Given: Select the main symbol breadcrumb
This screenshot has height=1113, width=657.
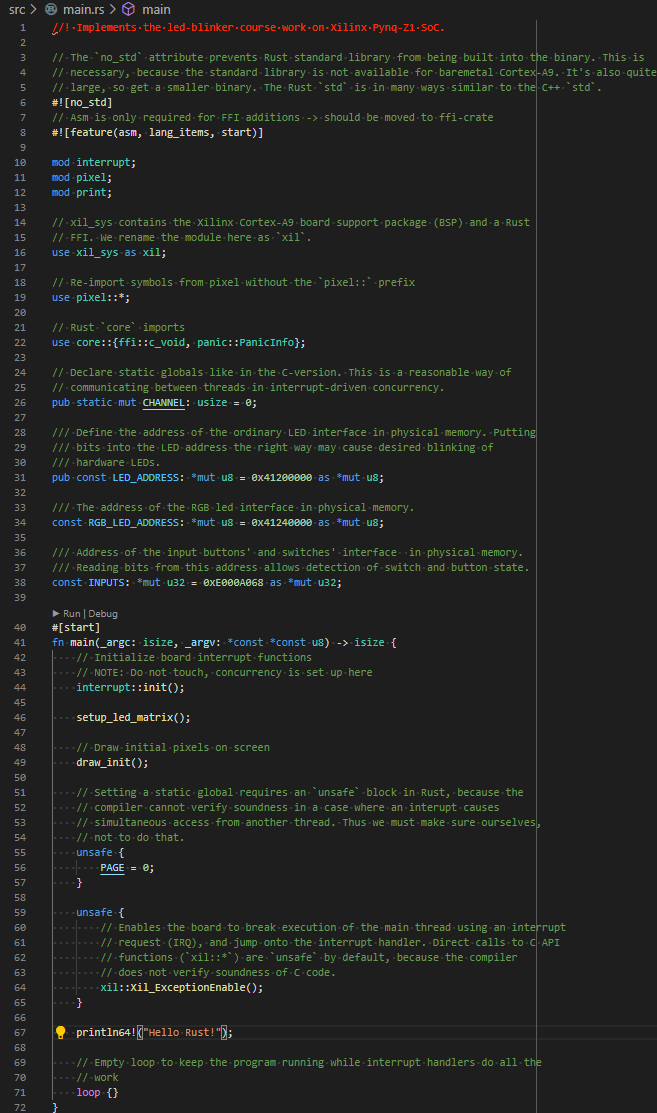Looking at the screenshot, I should [157, 9].
